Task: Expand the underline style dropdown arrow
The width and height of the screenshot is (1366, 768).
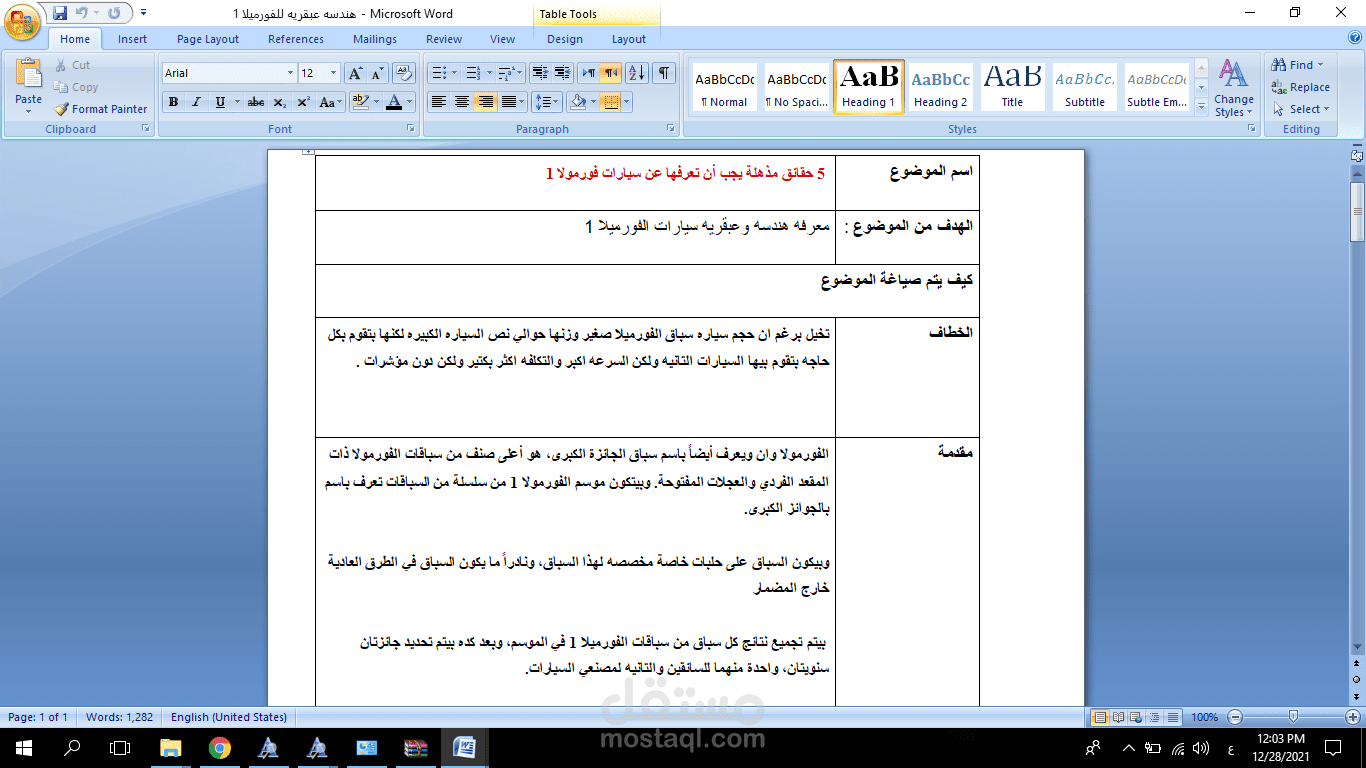Action: coord(236,102)
